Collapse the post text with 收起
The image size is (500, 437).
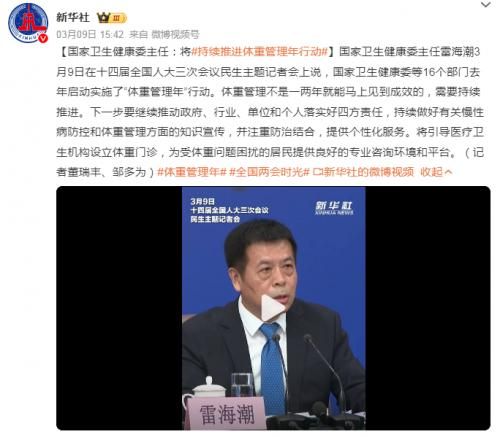point(431,172)
